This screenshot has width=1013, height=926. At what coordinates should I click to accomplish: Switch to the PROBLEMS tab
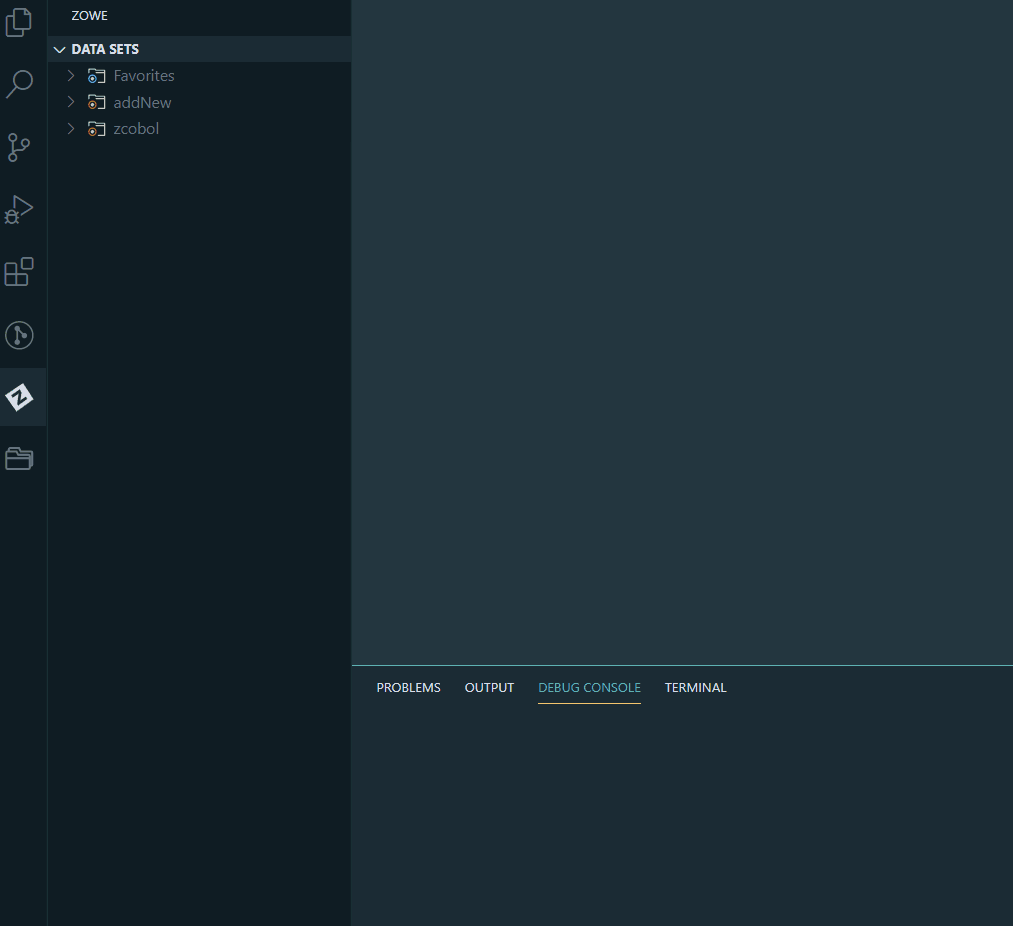(408, 687)
